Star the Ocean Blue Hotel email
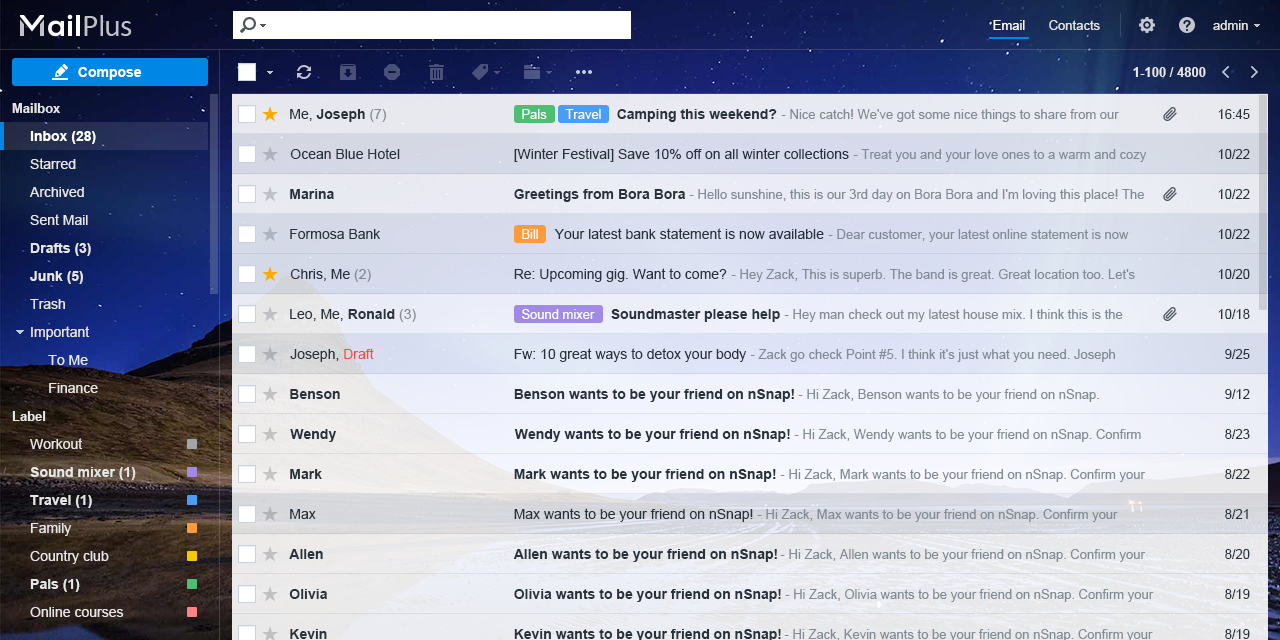This screenshot has width=1280, height=640. (x=269, y=154)
